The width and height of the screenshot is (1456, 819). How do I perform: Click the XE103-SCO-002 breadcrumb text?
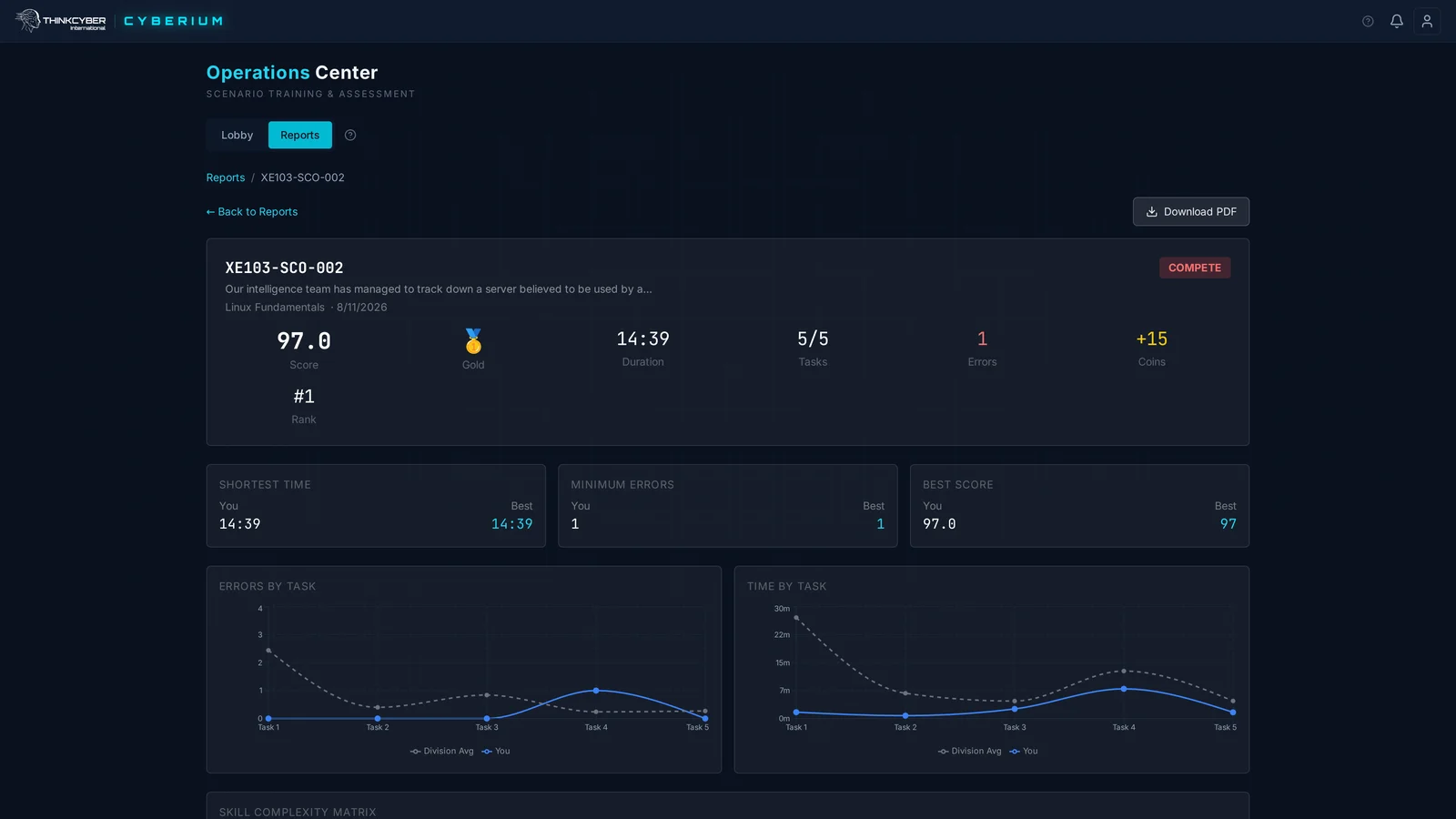pos(303,177)
